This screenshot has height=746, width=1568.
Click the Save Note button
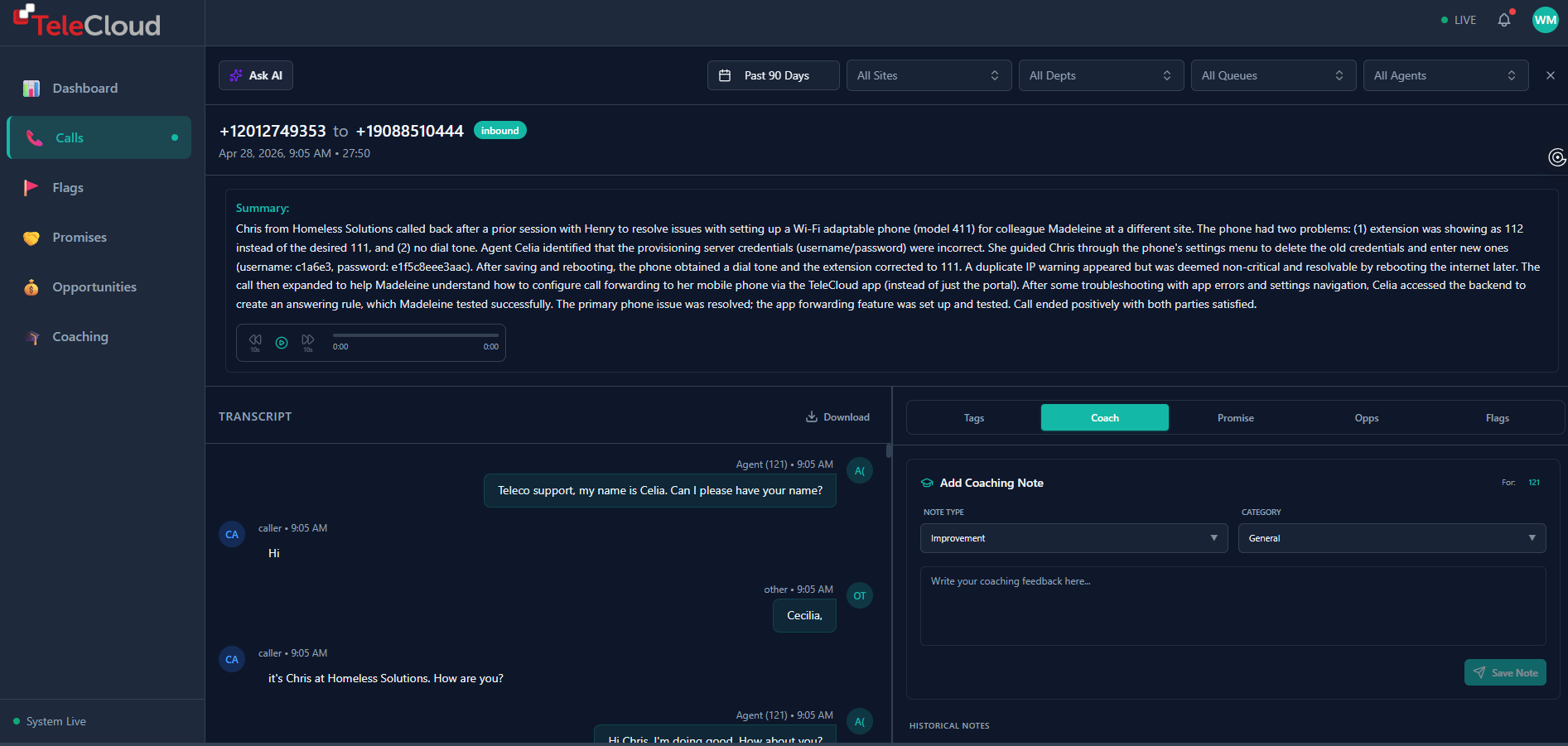coord(1505,672)
